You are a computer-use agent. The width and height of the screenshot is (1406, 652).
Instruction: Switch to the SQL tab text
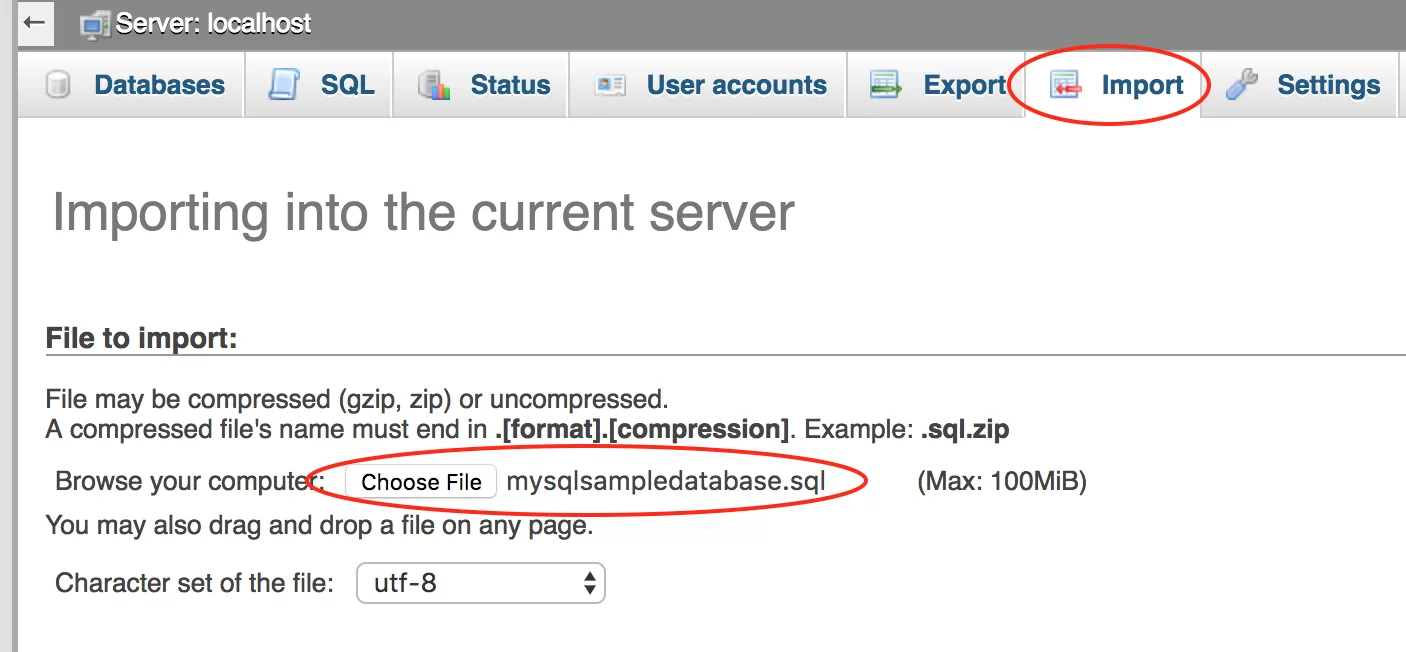click(347, 86)
